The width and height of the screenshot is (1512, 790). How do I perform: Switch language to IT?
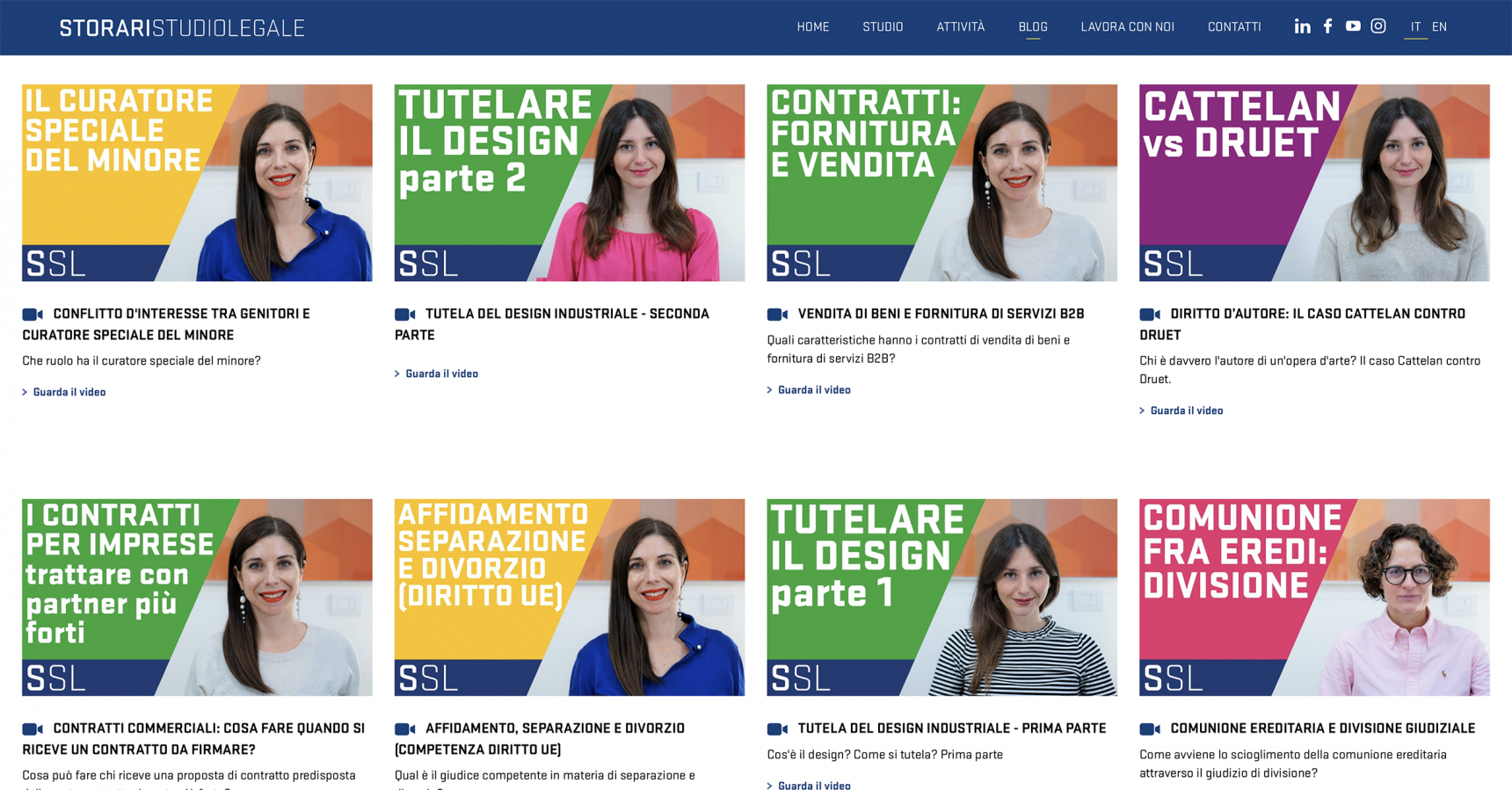pos(1415,27)
